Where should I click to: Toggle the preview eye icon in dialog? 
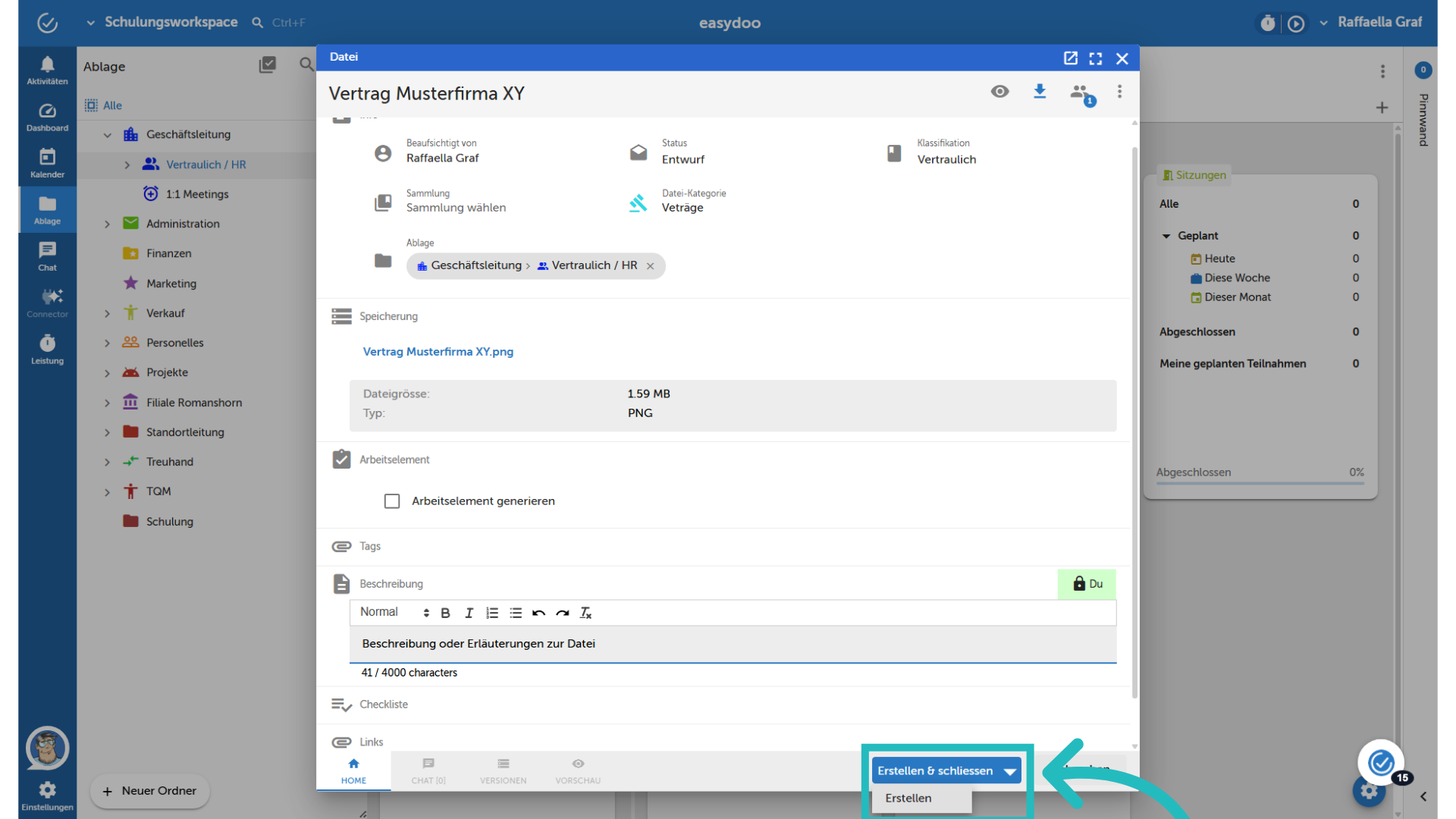click(x=999, y=92)
